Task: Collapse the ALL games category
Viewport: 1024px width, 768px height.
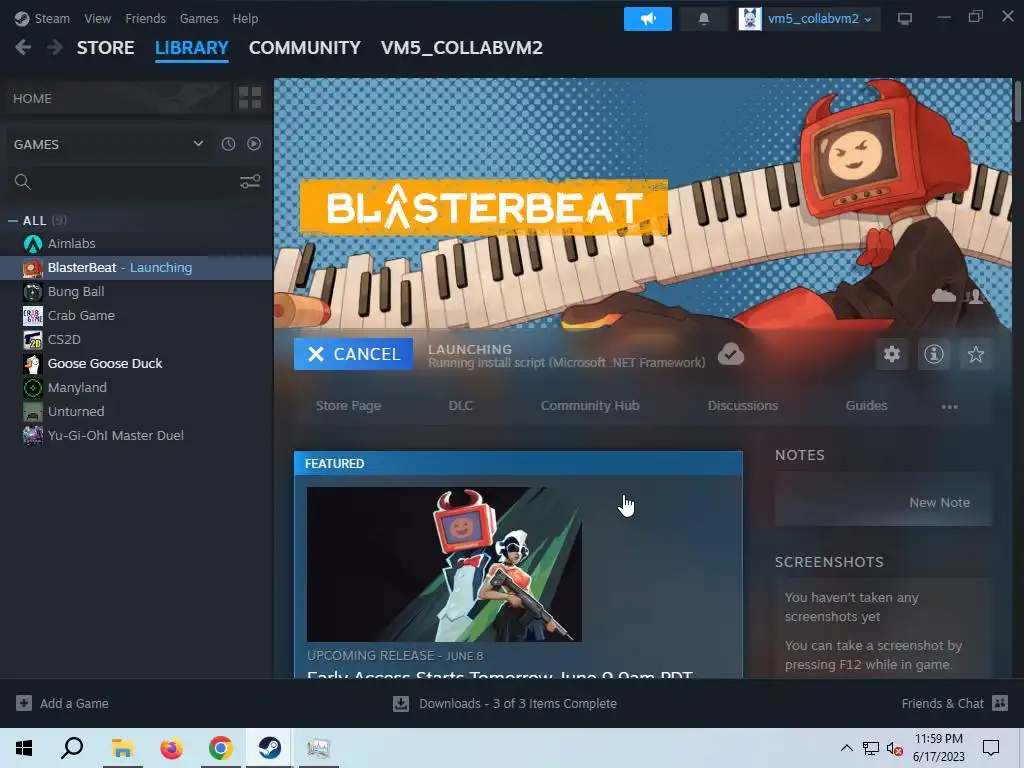Action: pos(12,221)
